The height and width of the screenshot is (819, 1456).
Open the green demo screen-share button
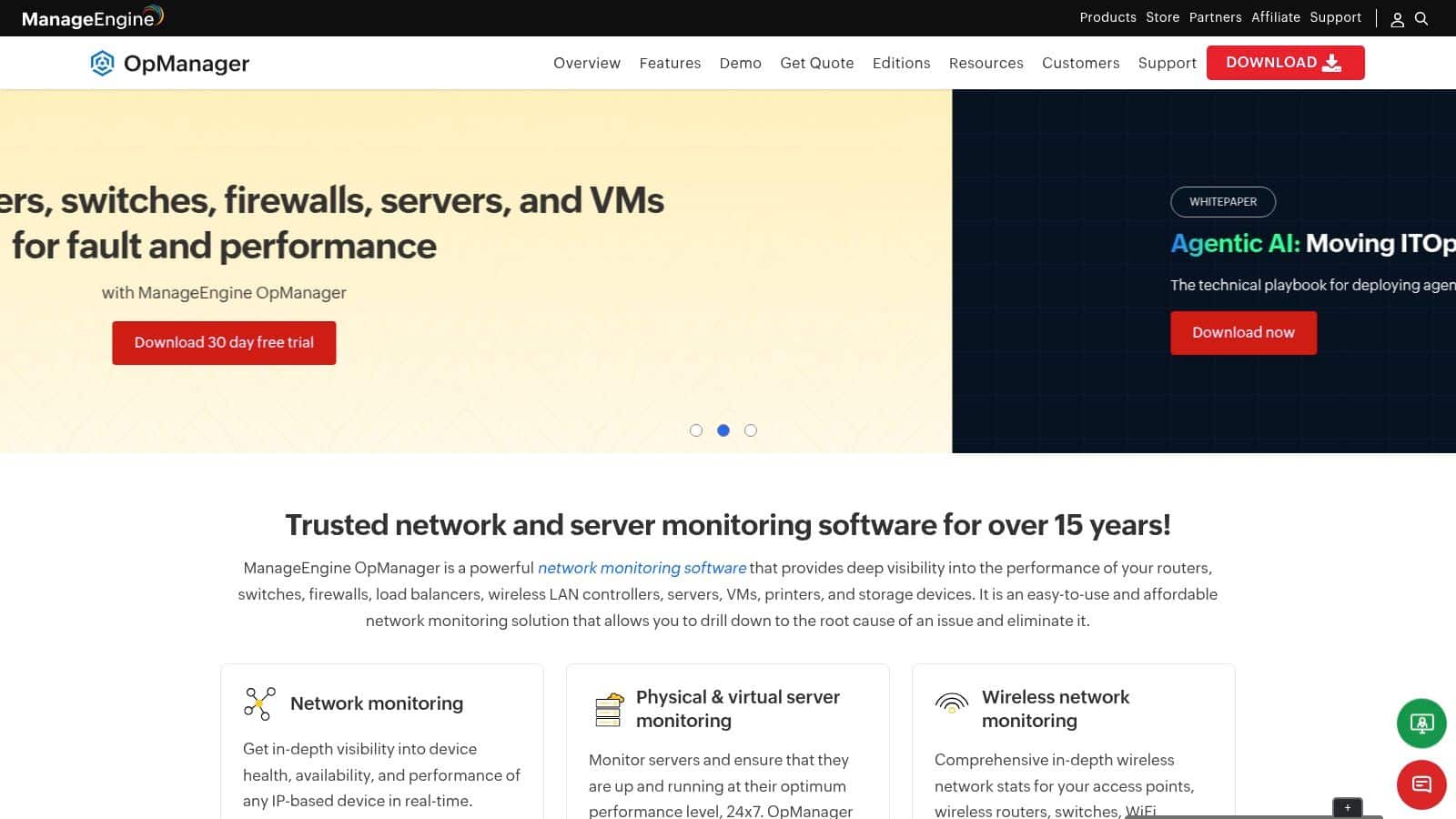pos(1421,723)
